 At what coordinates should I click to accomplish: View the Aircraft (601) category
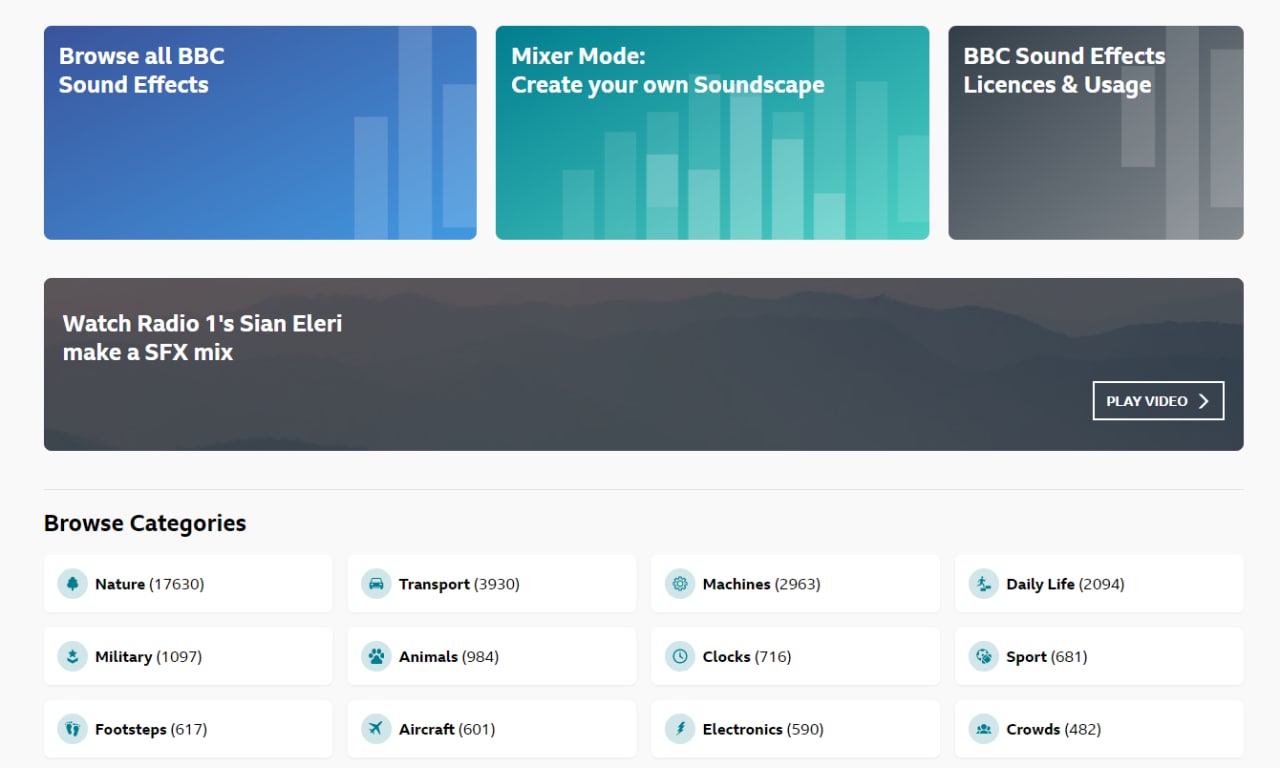point(492,729)
